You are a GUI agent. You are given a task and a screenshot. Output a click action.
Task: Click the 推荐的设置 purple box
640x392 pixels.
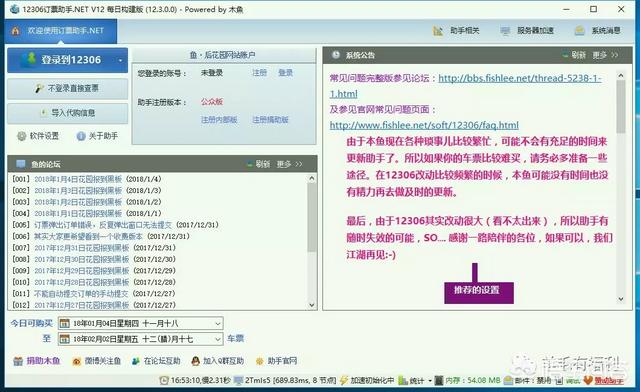tap(479, 292)
